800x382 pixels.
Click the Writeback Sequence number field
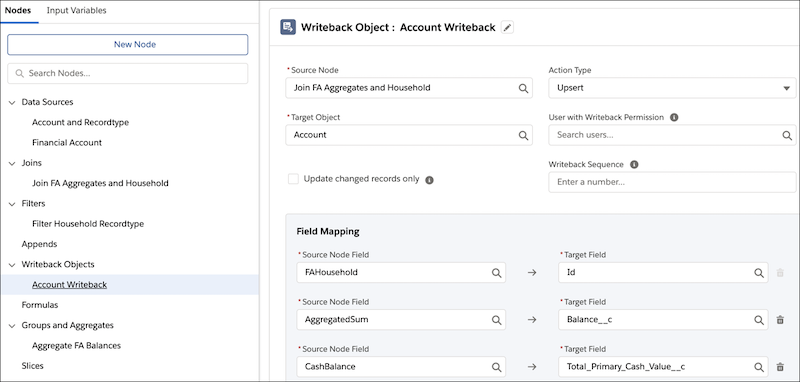(x=672, y=182)
